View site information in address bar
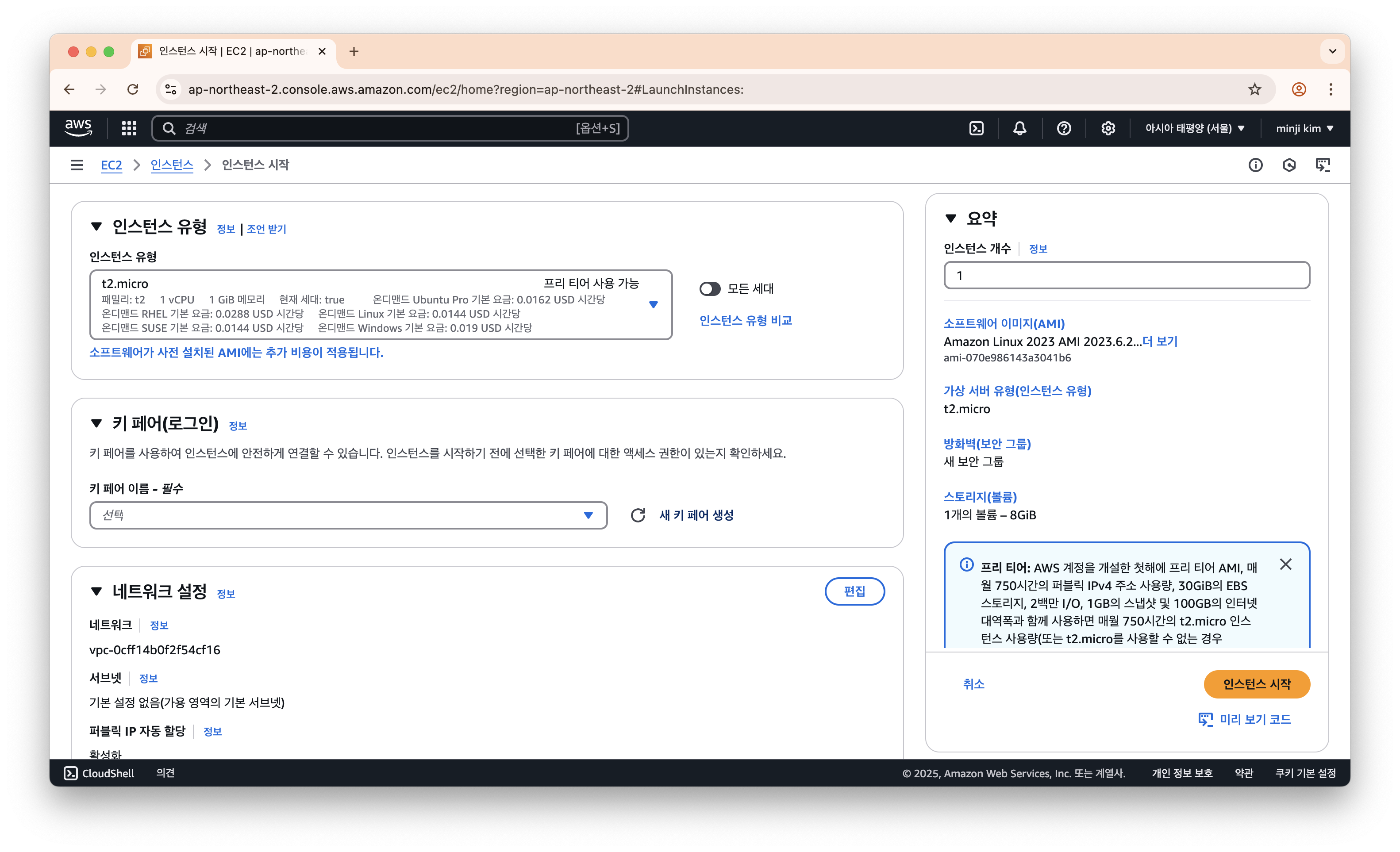This screenshot has height=852, width=1400. 170,89
